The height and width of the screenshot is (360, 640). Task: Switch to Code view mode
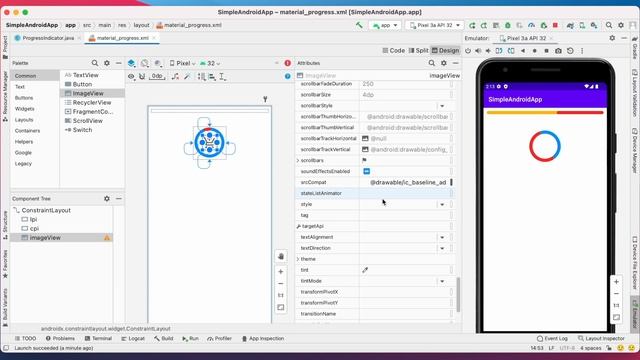(x=393, y=51)
